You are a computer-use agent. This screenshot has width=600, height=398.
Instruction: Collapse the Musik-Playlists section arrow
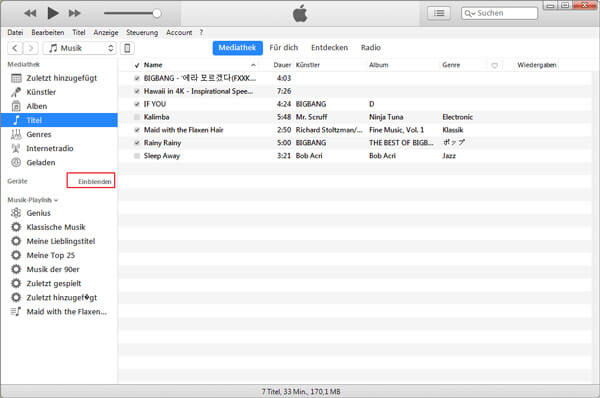(56, 200)
